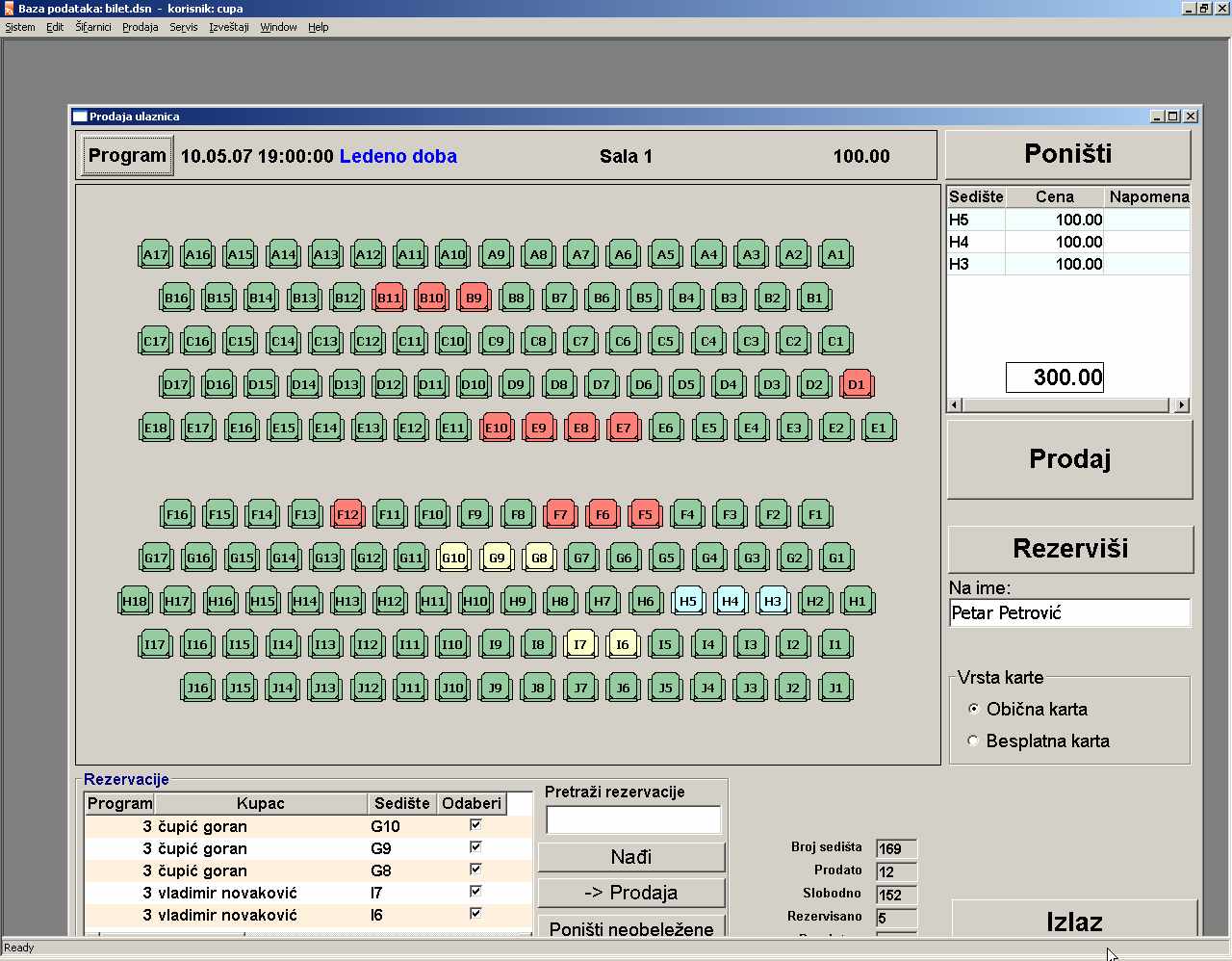Select seat D17 in row D

point(176,385)
